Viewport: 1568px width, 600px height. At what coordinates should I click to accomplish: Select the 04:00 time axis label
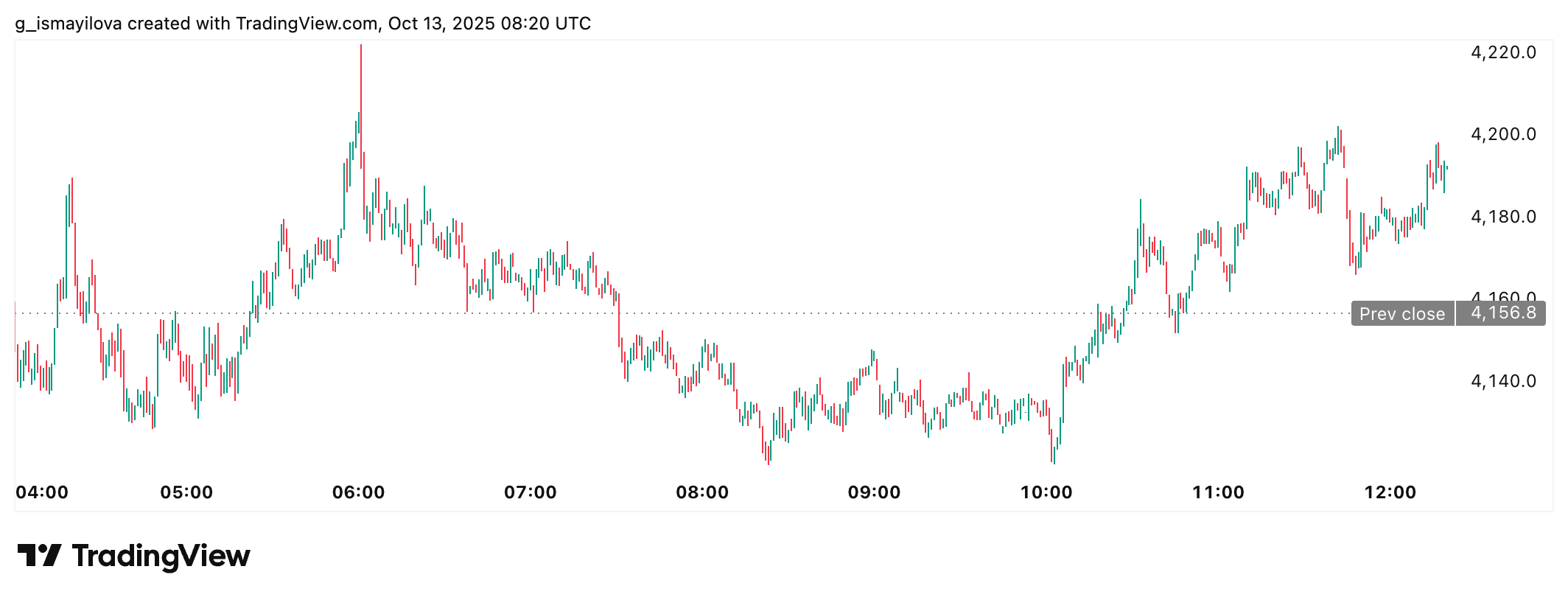pyautogui.click(x=42, y=492)
